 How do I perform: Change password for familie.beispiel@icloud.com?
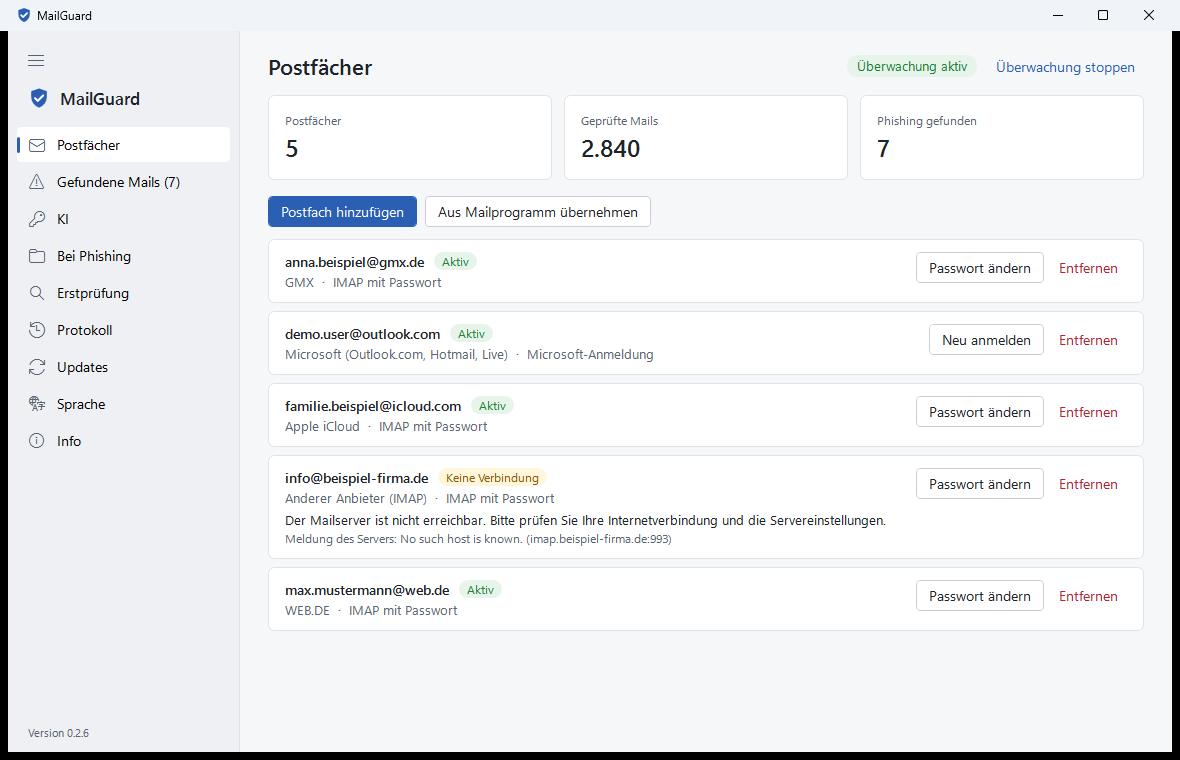point(980,412)
